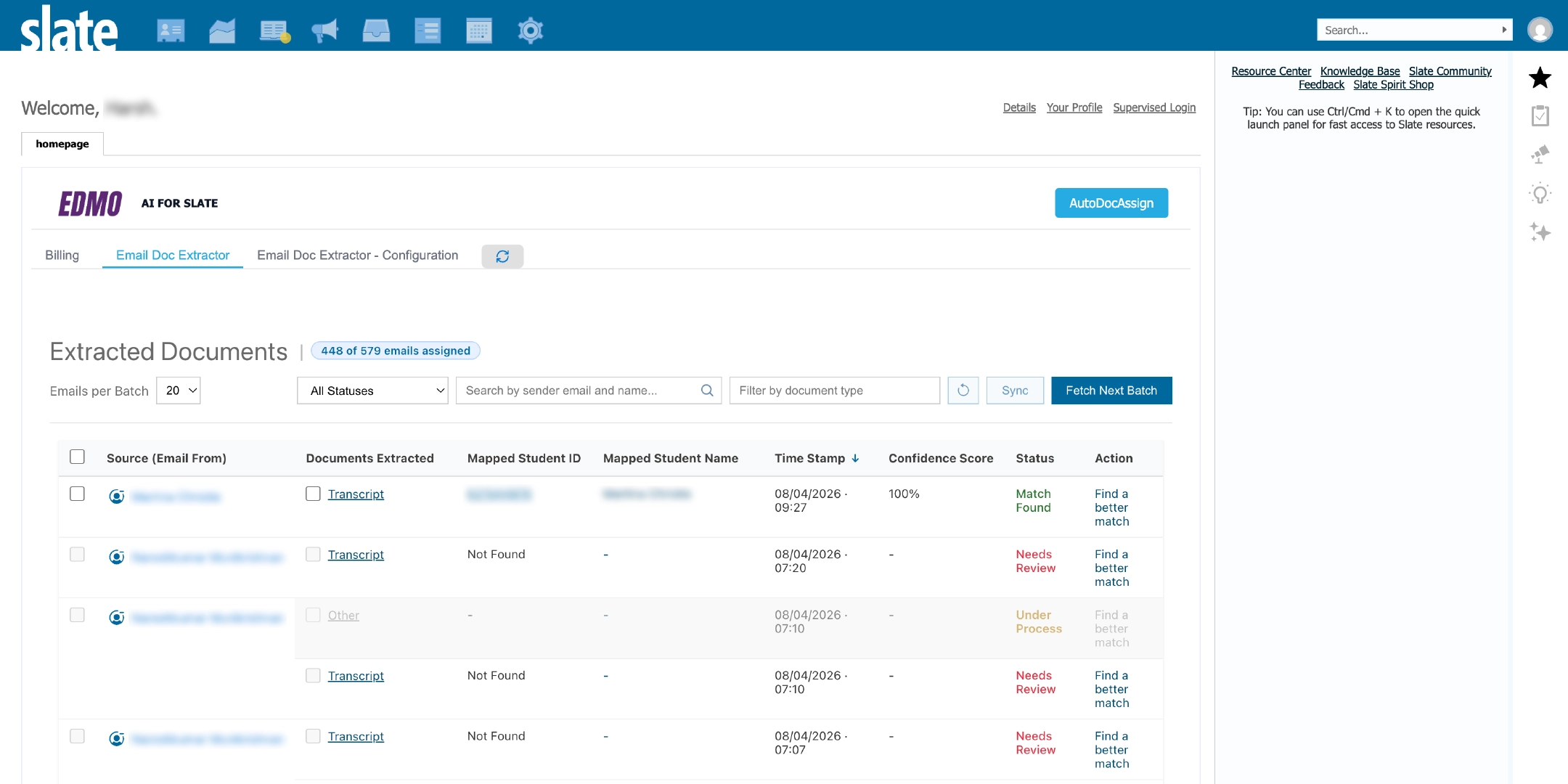Toggle the select-all header checkbox
This screenshot has height=784, width=1568.
pyautogui.click(x=77, y=457)
